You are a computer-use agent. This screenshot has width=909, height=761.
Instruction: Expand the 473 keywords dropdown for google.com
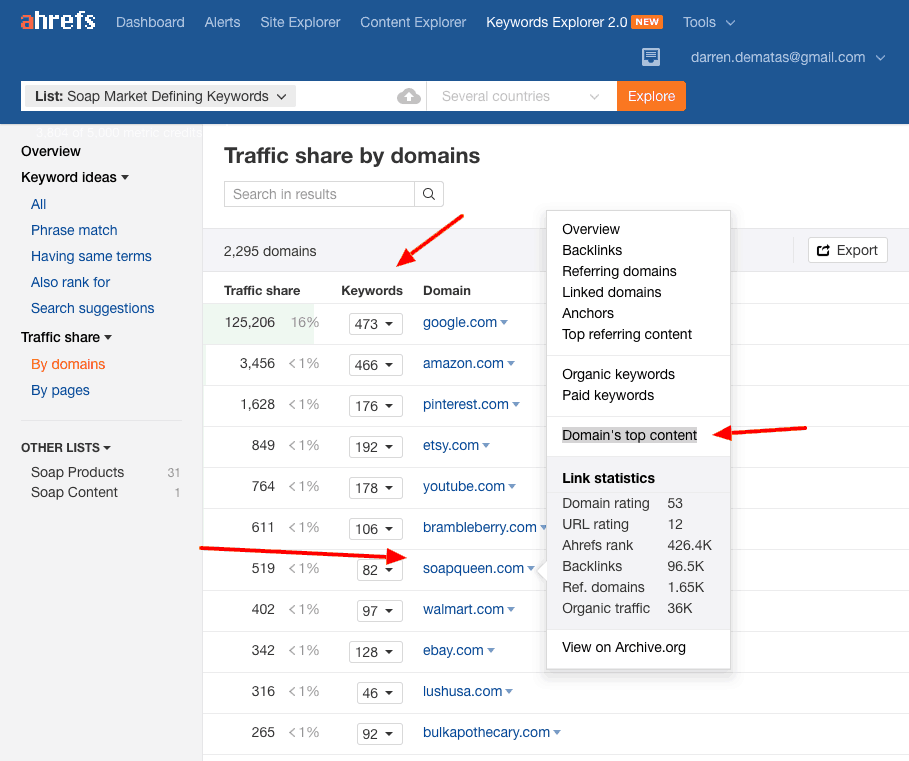375,323
